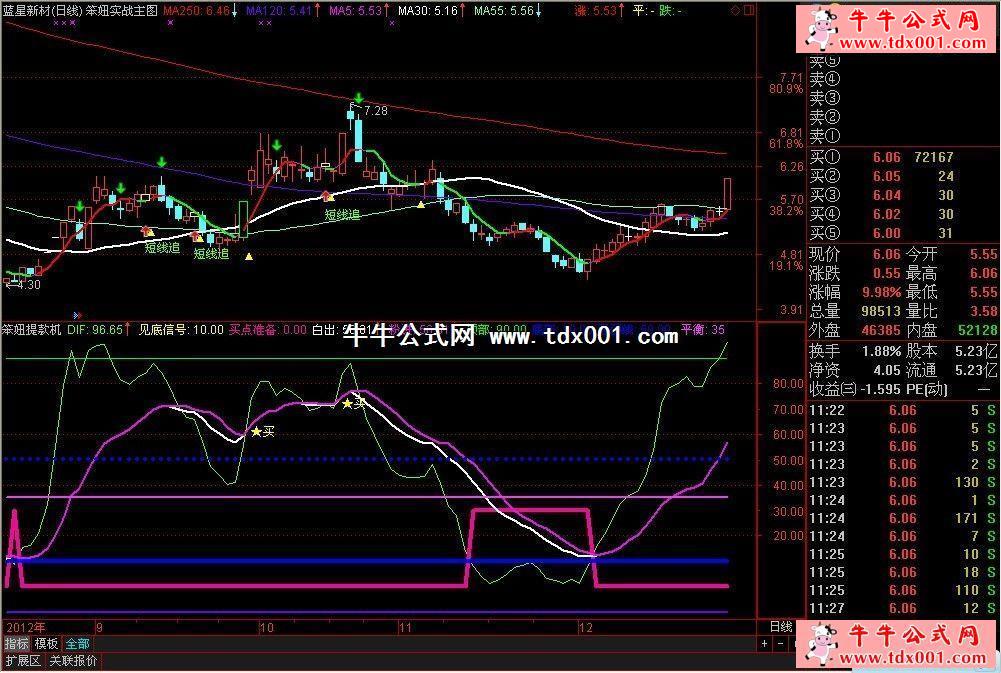
Task: Select the 全部 tab
Action: (x=78, y=643)
